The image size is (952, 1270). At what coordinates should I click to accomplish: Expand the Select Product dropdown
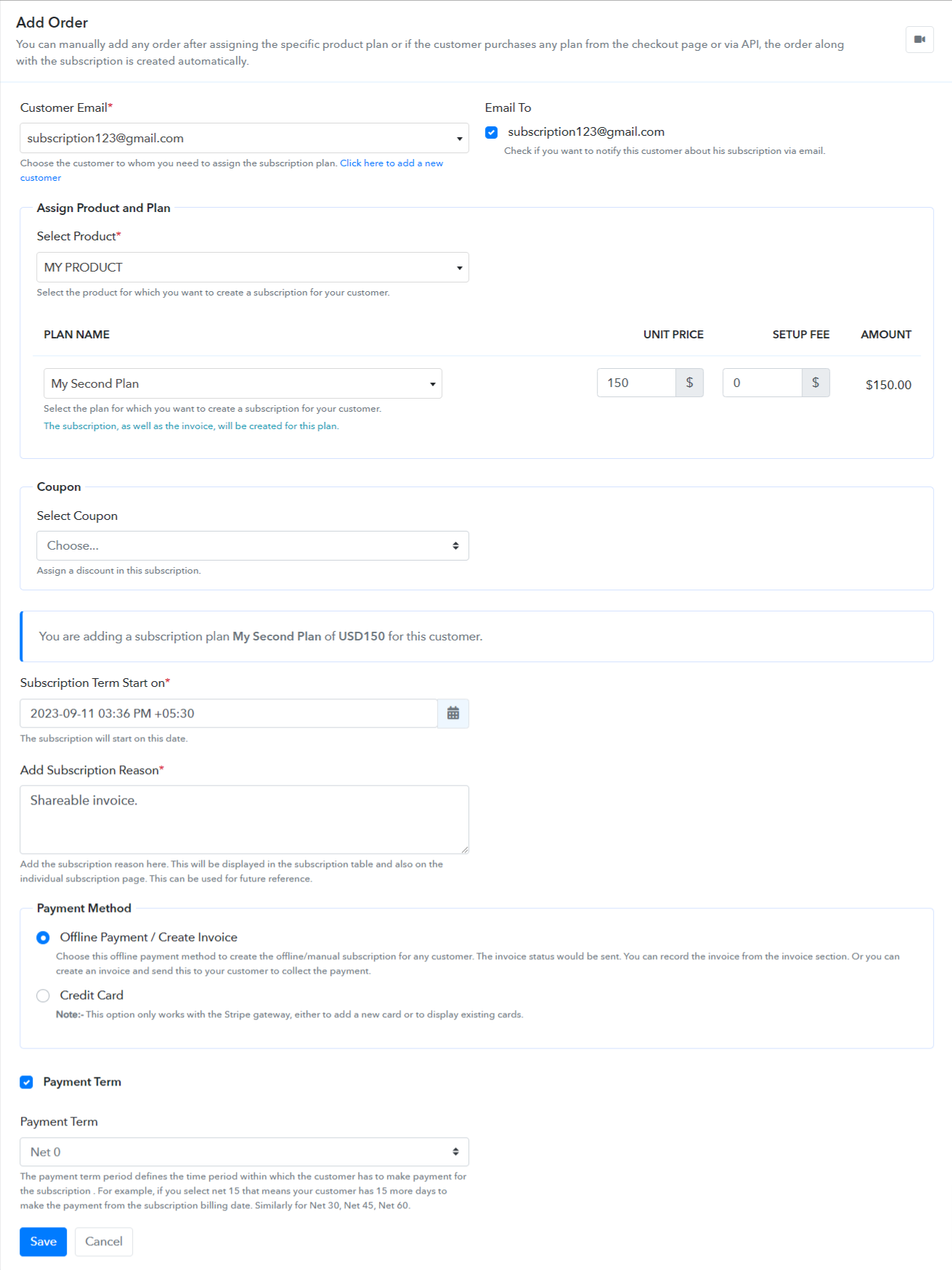point(253,267)
